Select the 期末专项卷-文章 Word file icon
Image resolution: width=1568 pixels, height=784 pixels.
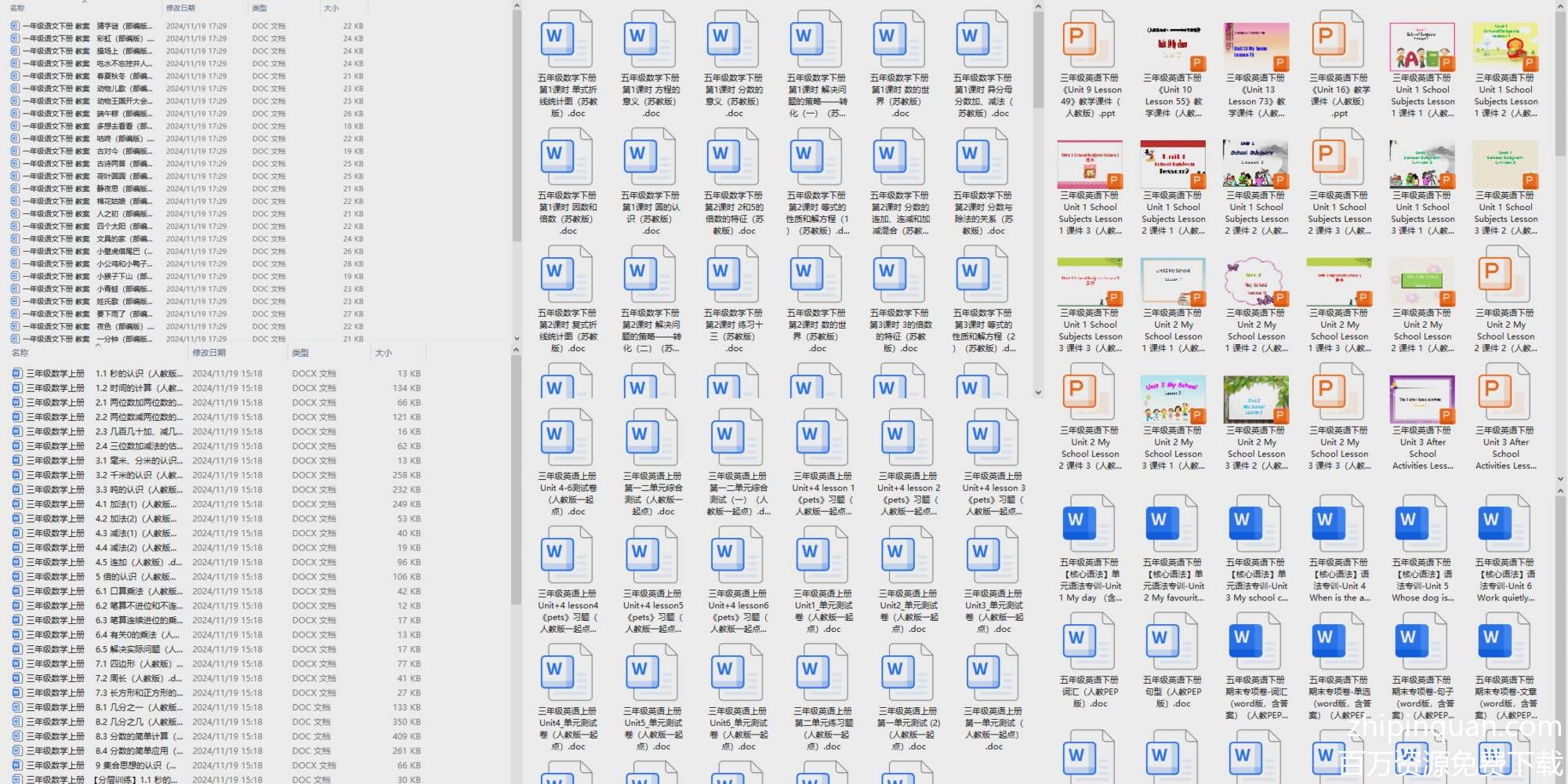[x=1504, y=641]
